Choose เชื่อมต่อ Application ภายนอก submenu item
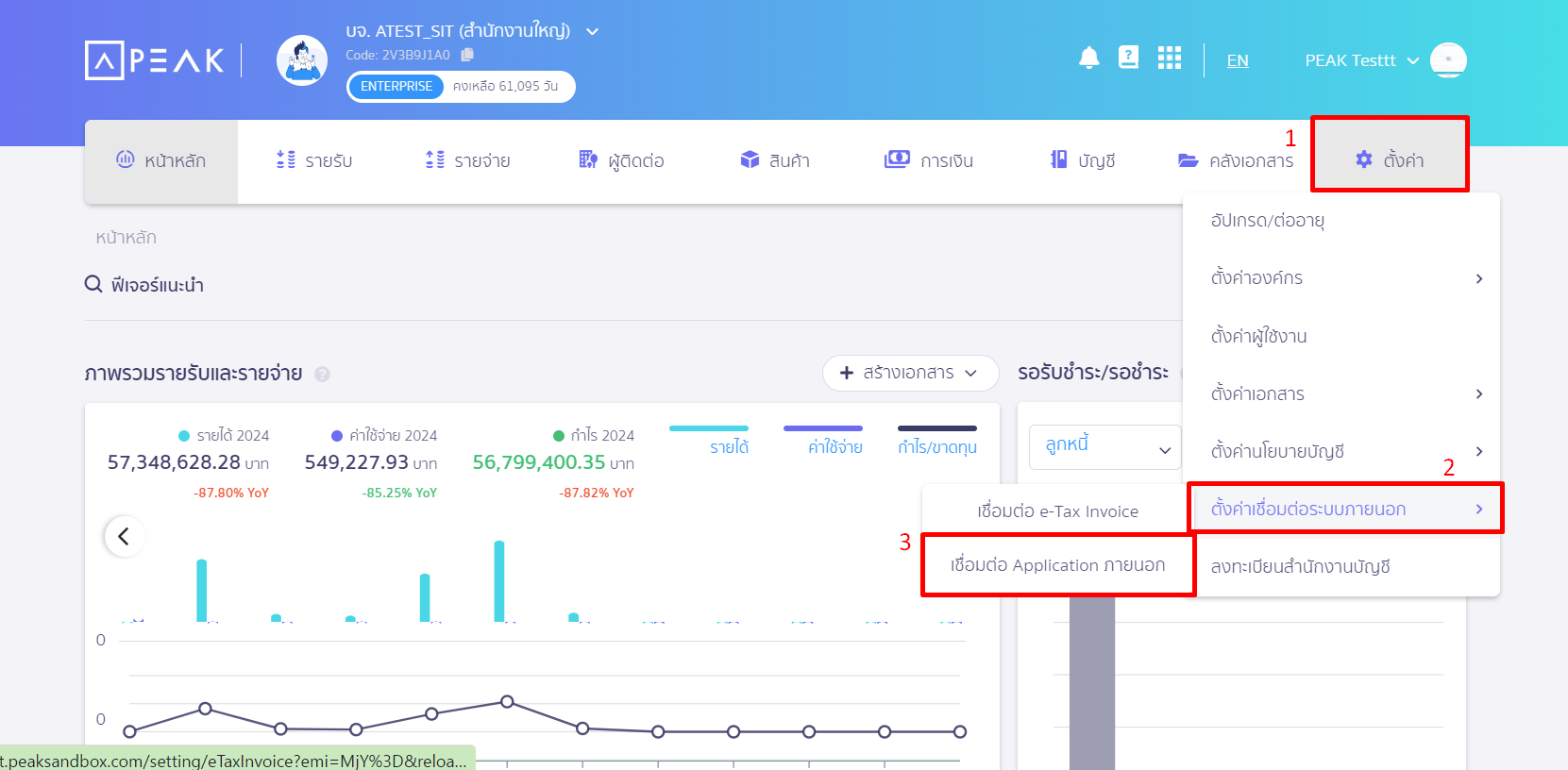 [1057, 565]
